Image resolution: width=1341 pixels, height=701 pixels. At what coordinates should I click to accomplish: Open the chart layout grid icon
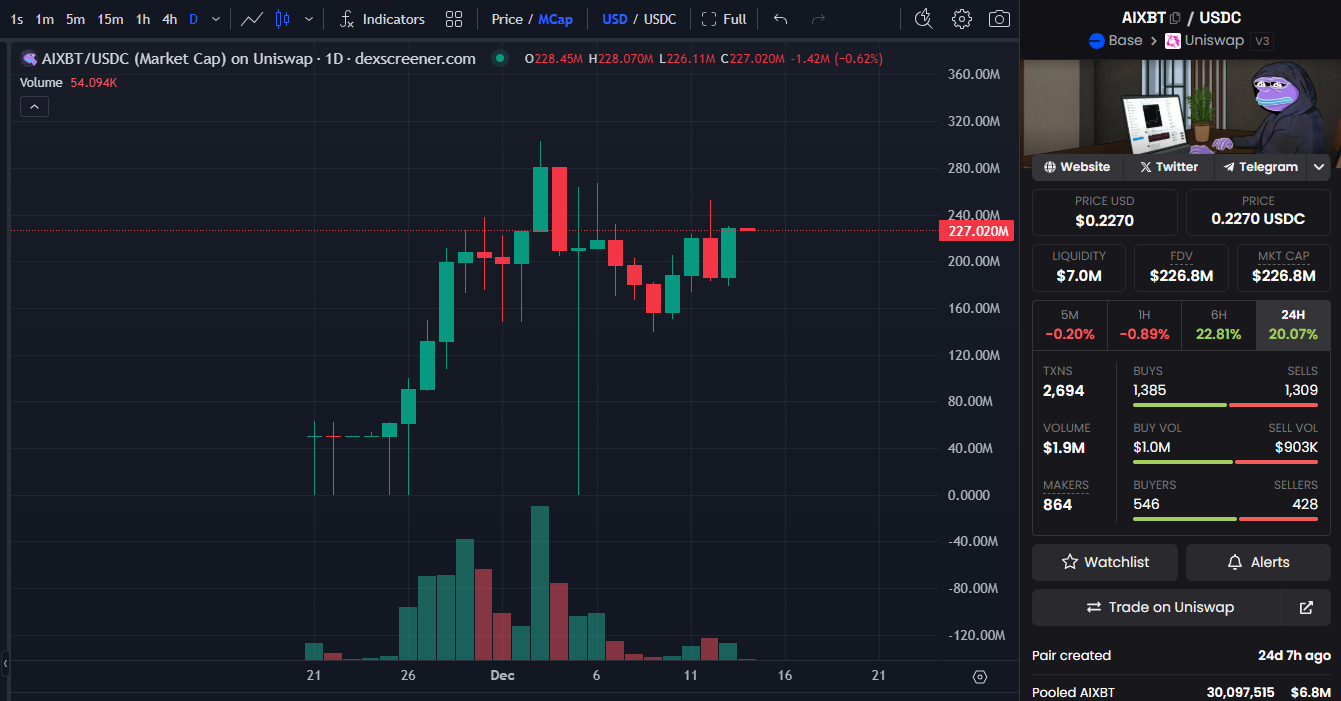click(x=454, y=19)
